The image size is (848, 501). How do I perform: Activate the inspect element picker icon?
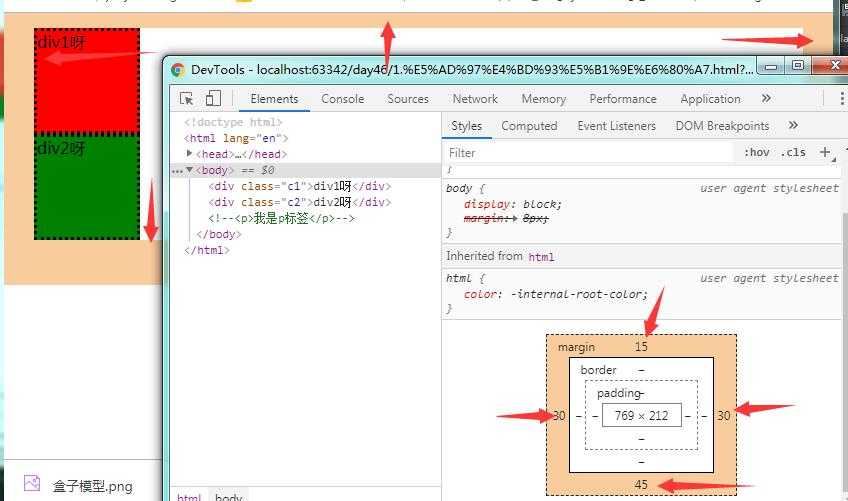coord(187,98)
